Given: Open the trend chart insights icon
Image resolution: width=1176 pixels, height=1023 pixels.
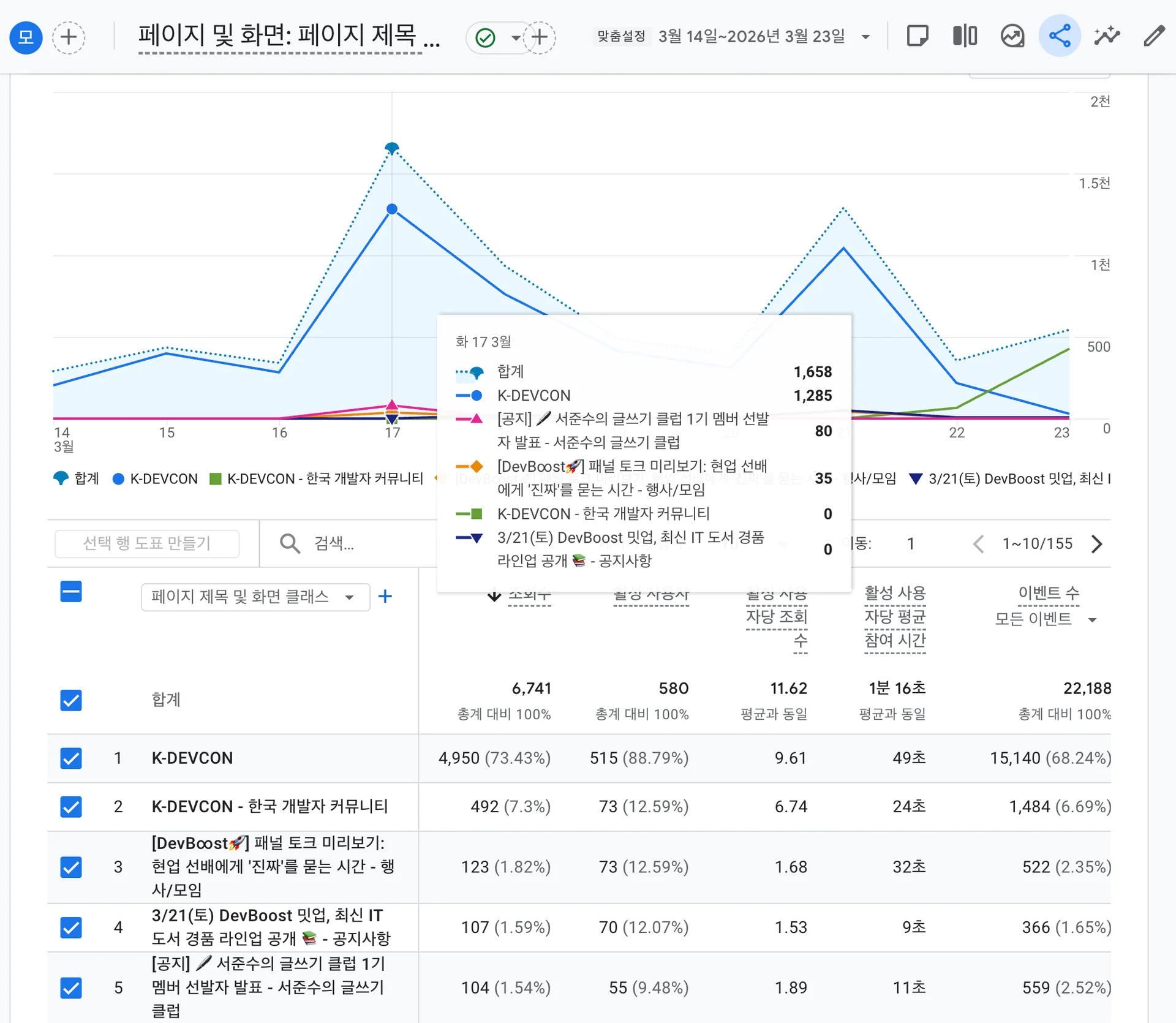Looking at the screenshot, I should (1012, 36).
